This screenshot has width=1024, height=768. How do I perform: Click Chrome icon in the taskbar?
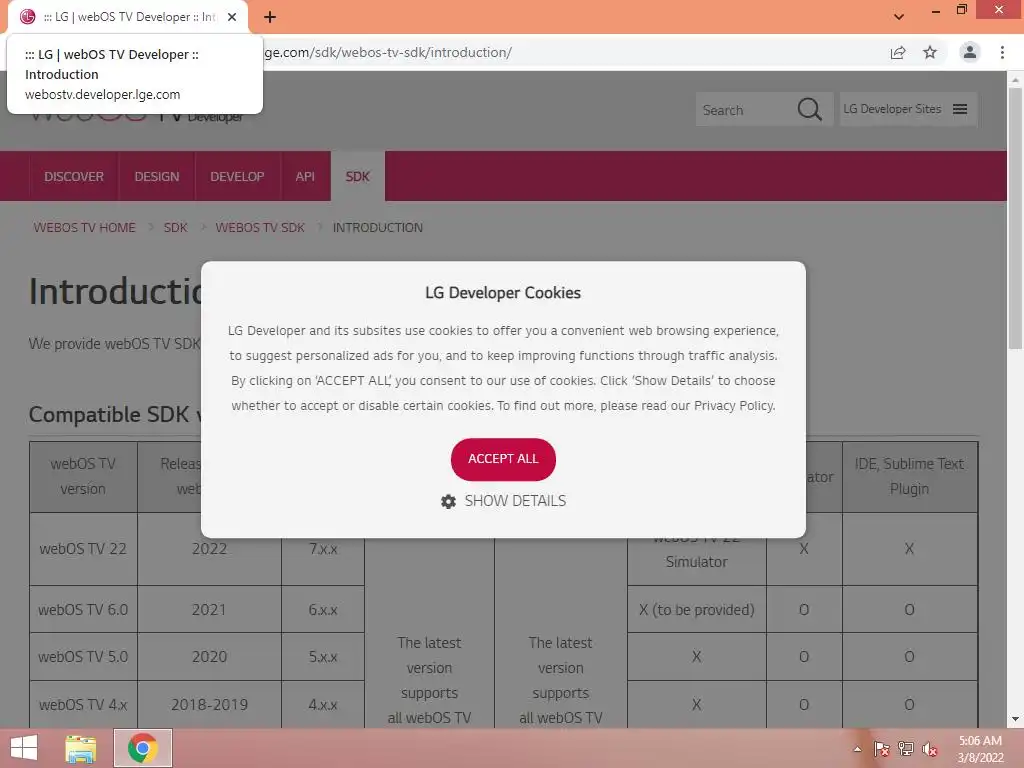(143, 748)
